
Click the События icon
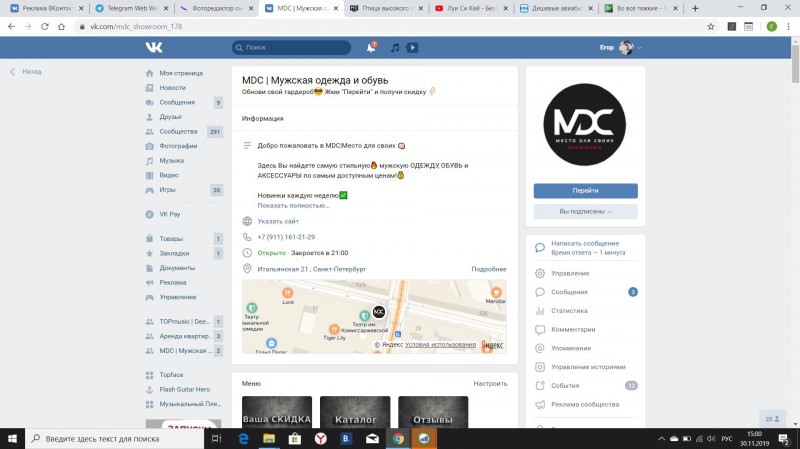point(540,386)
